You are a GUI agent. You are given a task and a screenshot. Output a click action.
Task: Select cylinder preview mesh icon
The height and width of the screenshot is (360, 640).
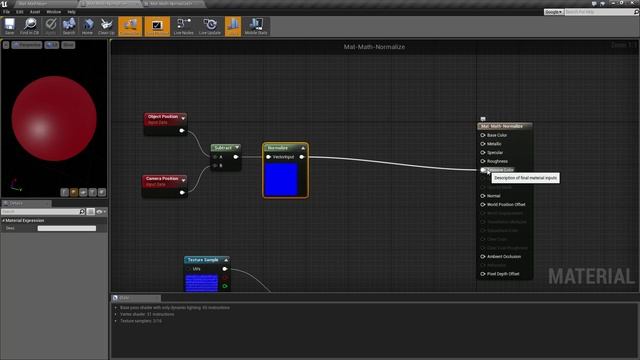click(x=64, y=192)
